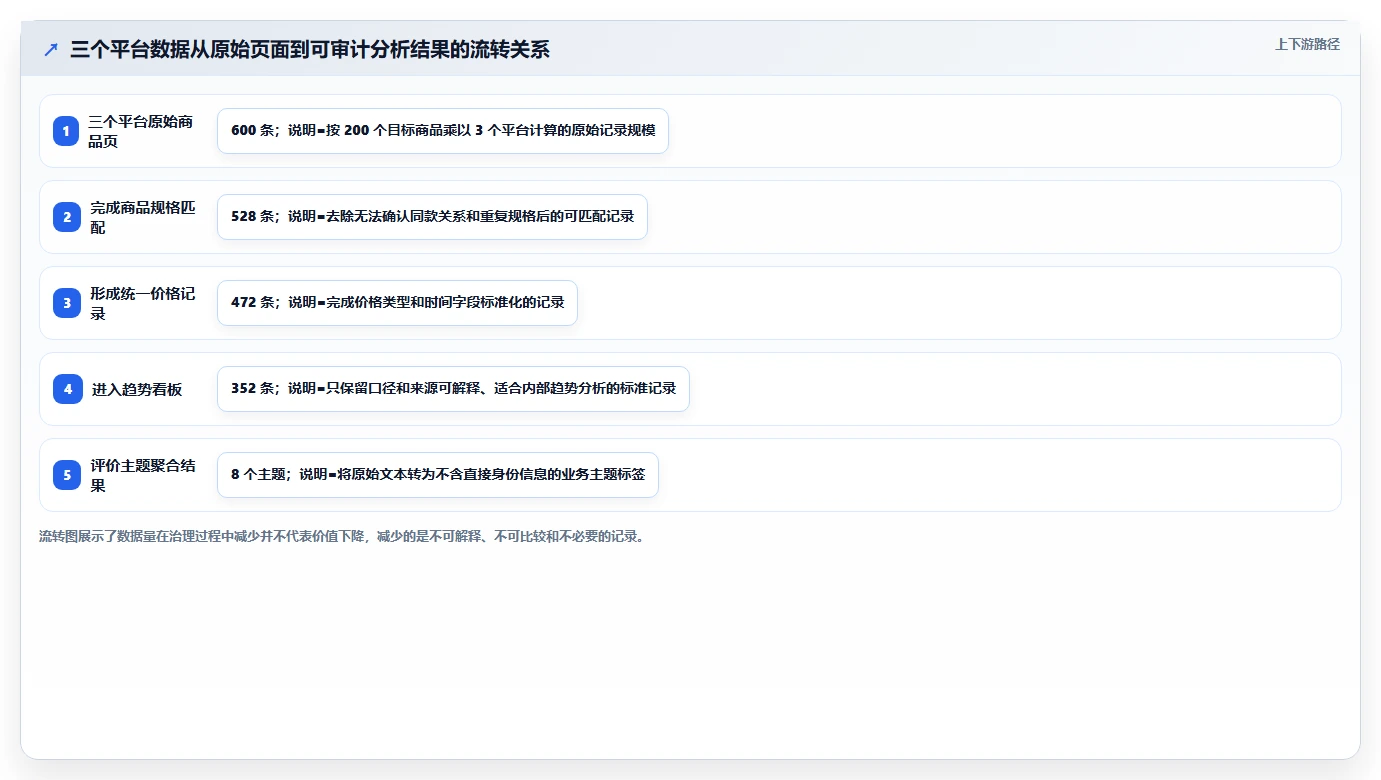The height and width of the screenshot is (780, 1381).
Task: Select the step 5 number badge
Action: [x=67, y=475]
